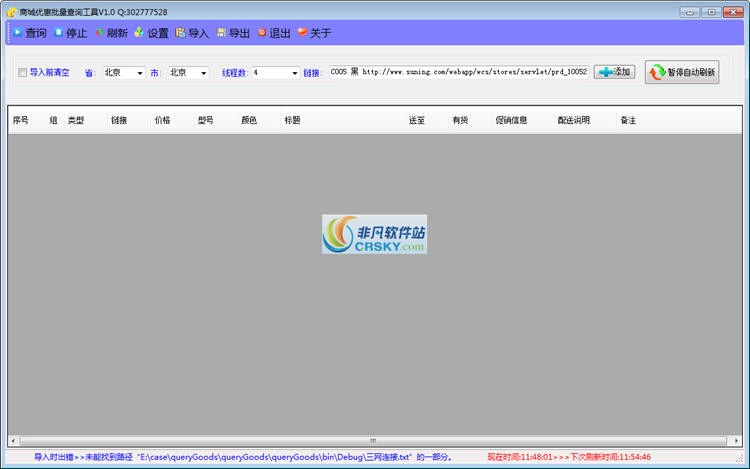Click the 暂停自动刷新 button

(x=682, y=72)
